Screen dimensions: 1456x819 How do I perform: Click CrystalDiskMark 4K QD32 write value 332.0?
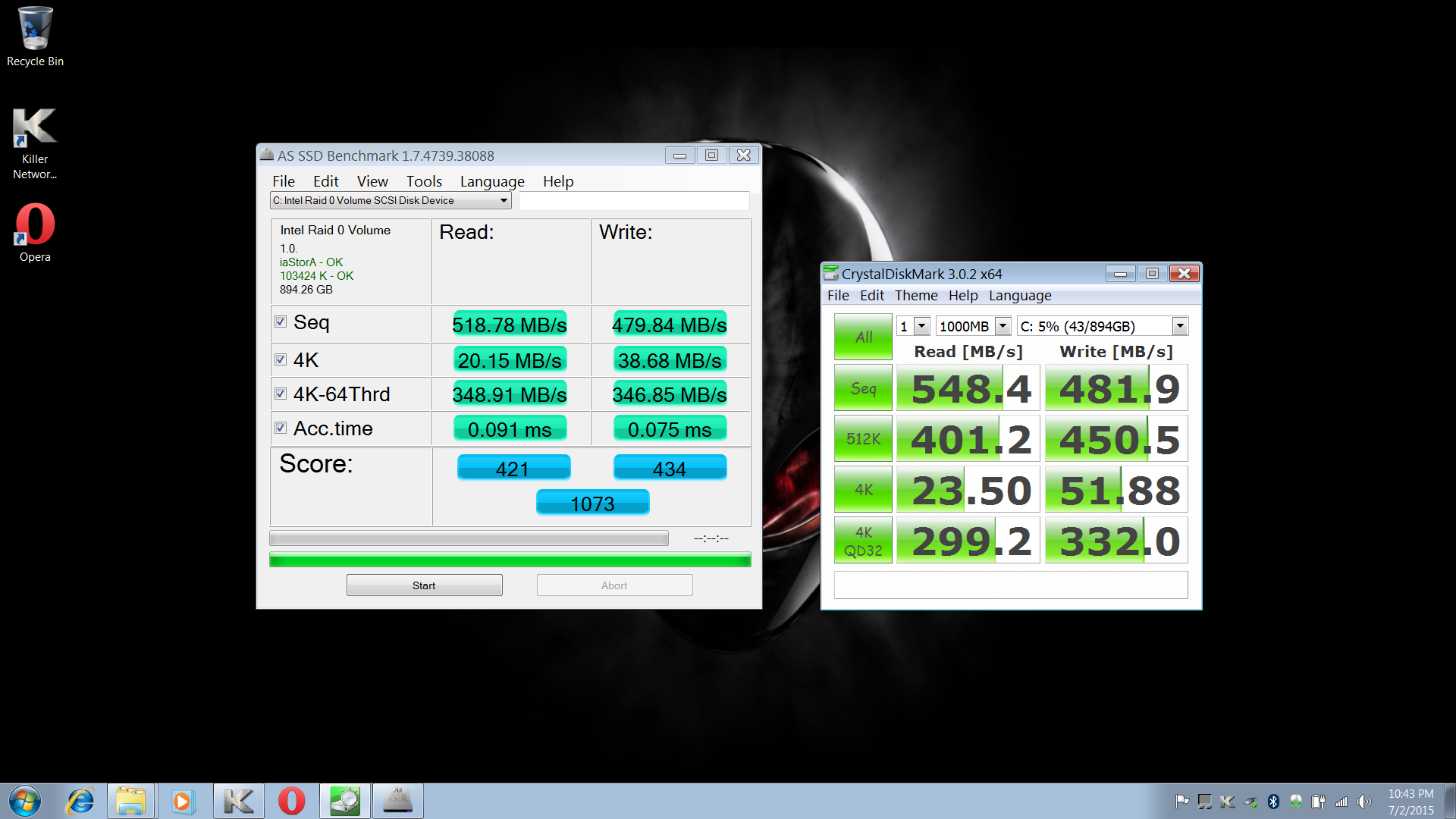click(1116, 541)
